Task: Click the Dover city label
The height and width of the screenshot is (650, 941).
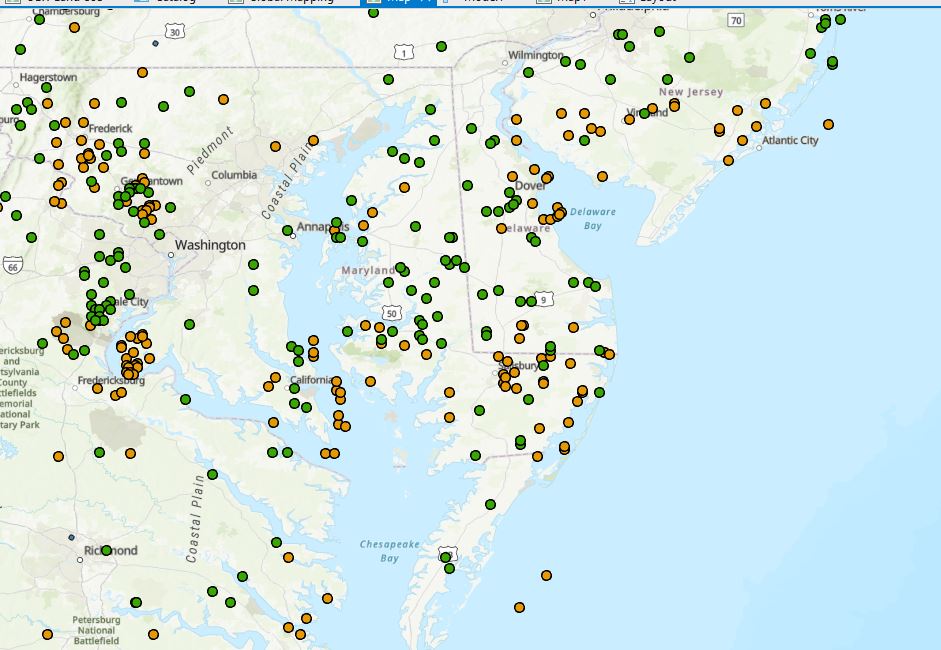Action: pyautogui.click(x=530, y=185)
